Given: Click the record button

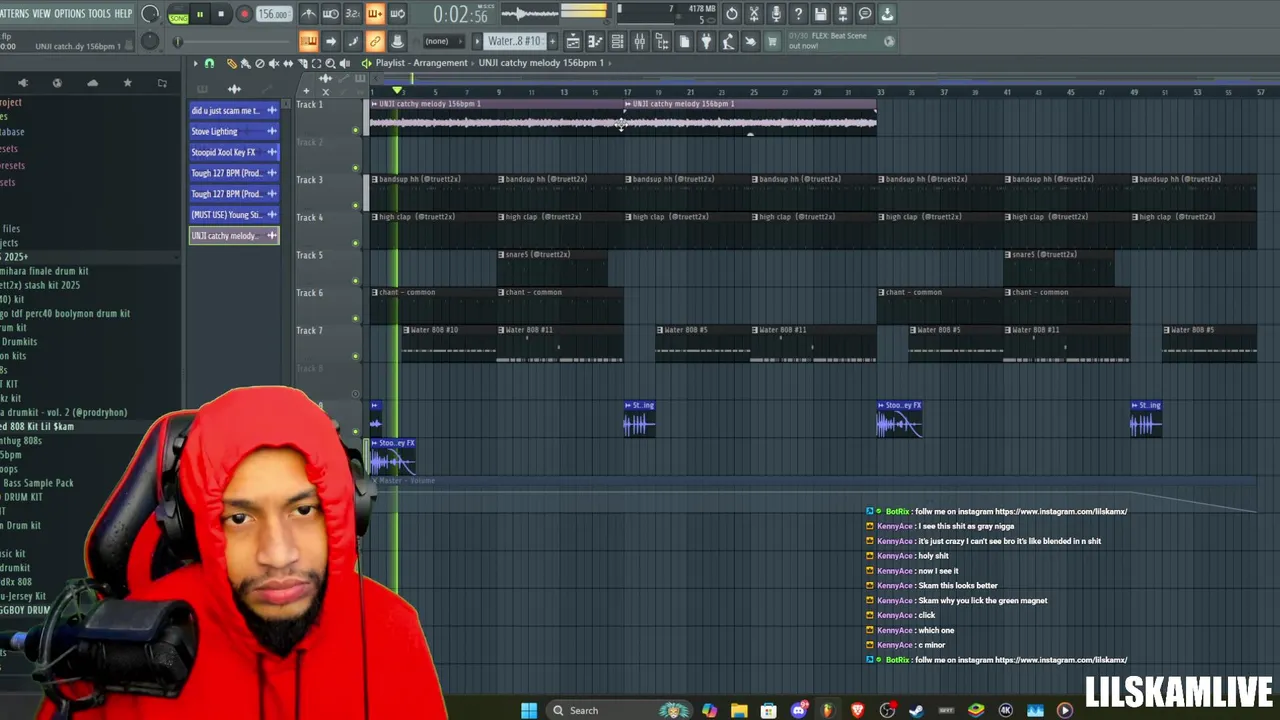Looking at the screenshot, I should coord(245,14).
